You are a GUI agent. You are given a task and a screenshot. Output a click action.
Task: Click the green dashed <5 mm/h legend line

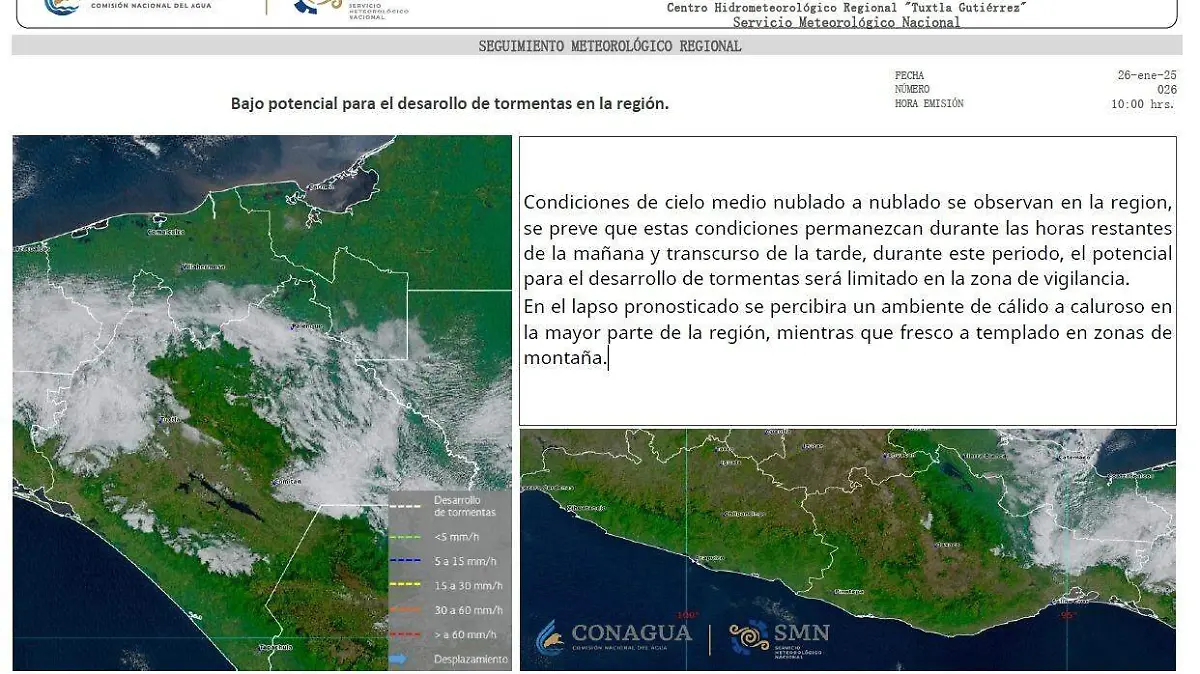[x=405, y=537]
